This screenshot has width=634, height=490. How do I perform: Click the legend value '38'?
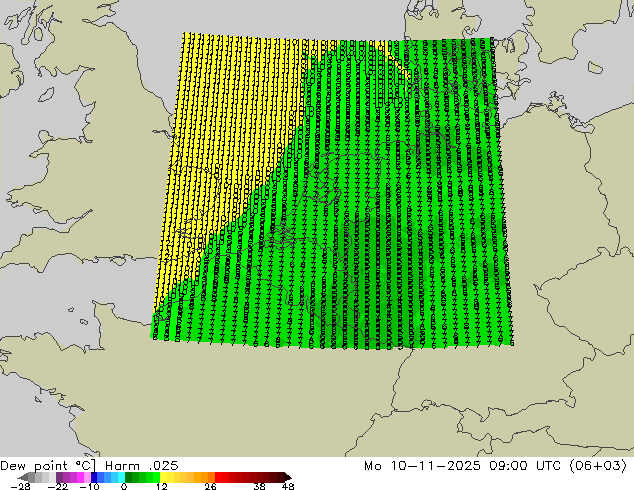259,486
